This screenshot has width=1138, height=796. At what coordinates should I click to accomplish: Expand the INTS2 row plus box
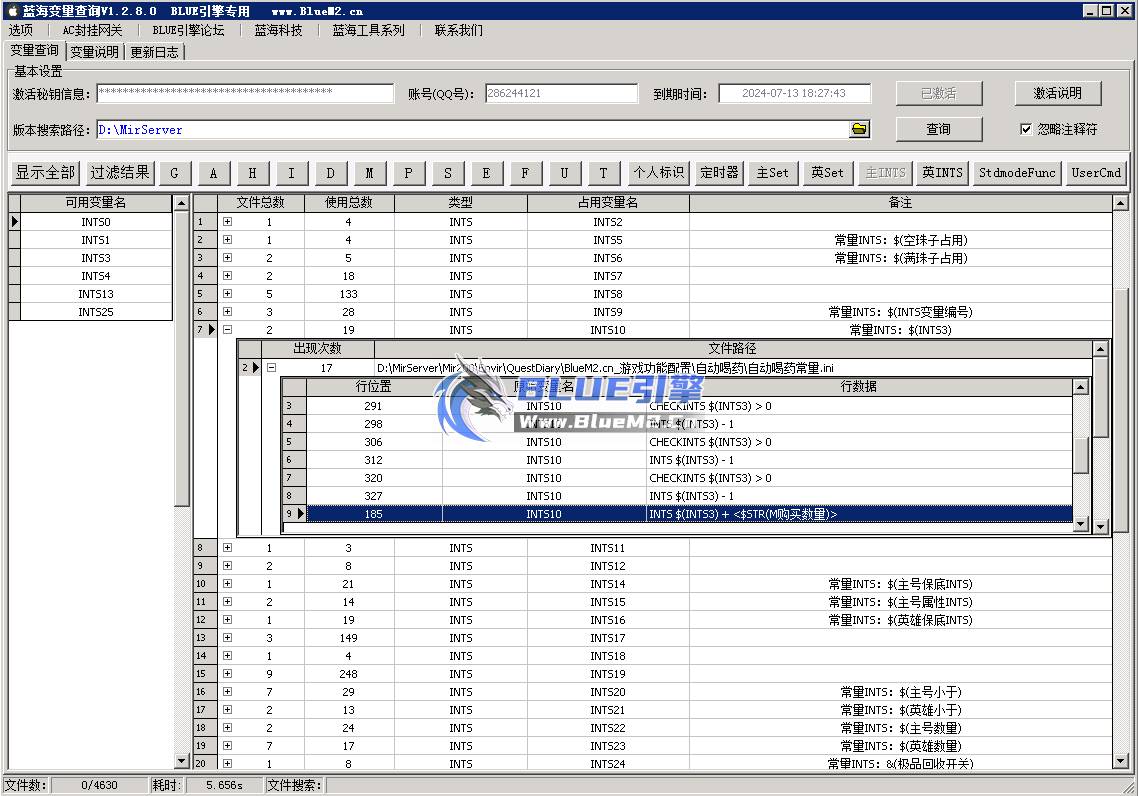click(227, 222)
